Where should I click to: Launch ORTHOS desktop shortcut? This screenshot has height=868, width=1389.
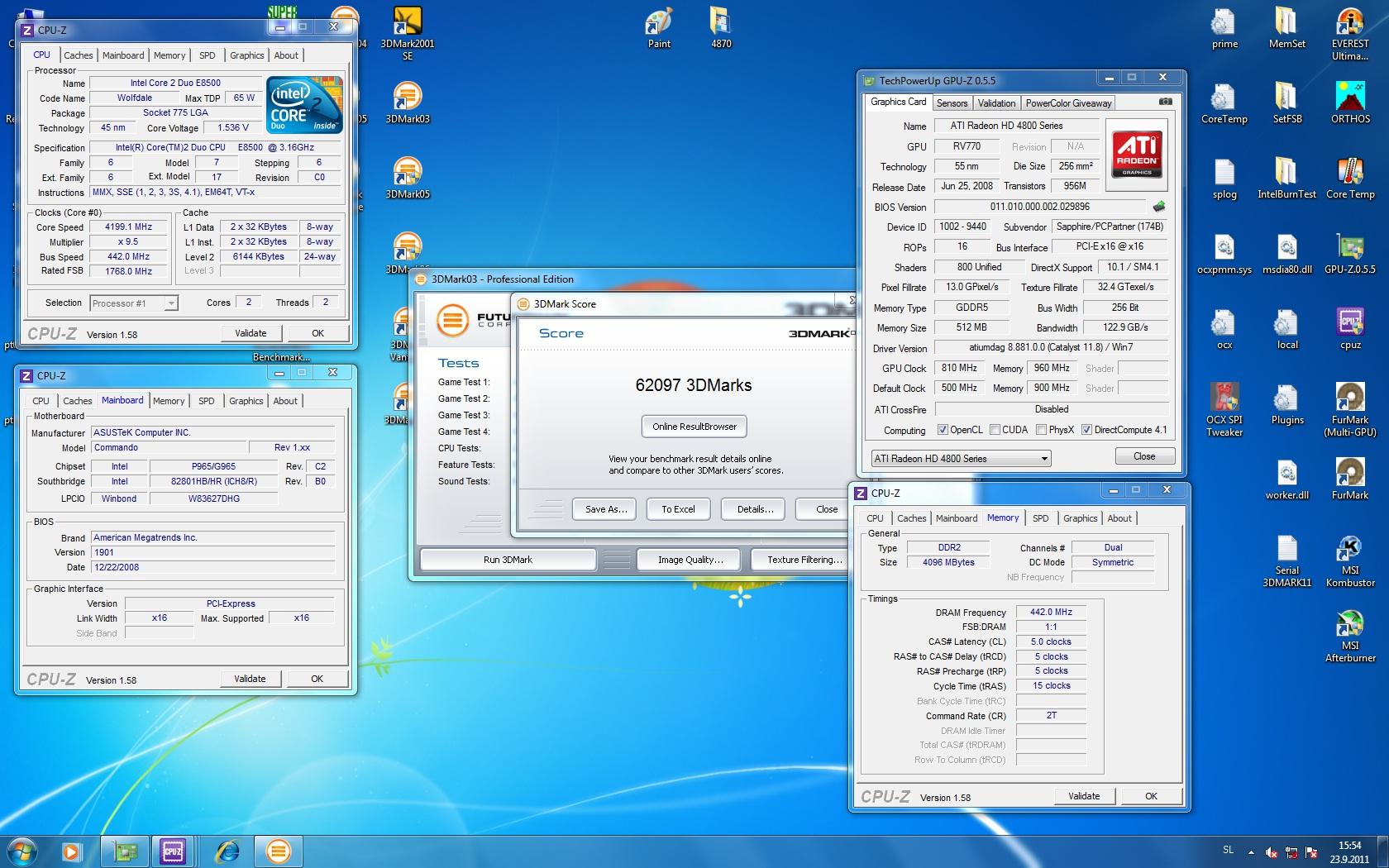coord(1349,104)
